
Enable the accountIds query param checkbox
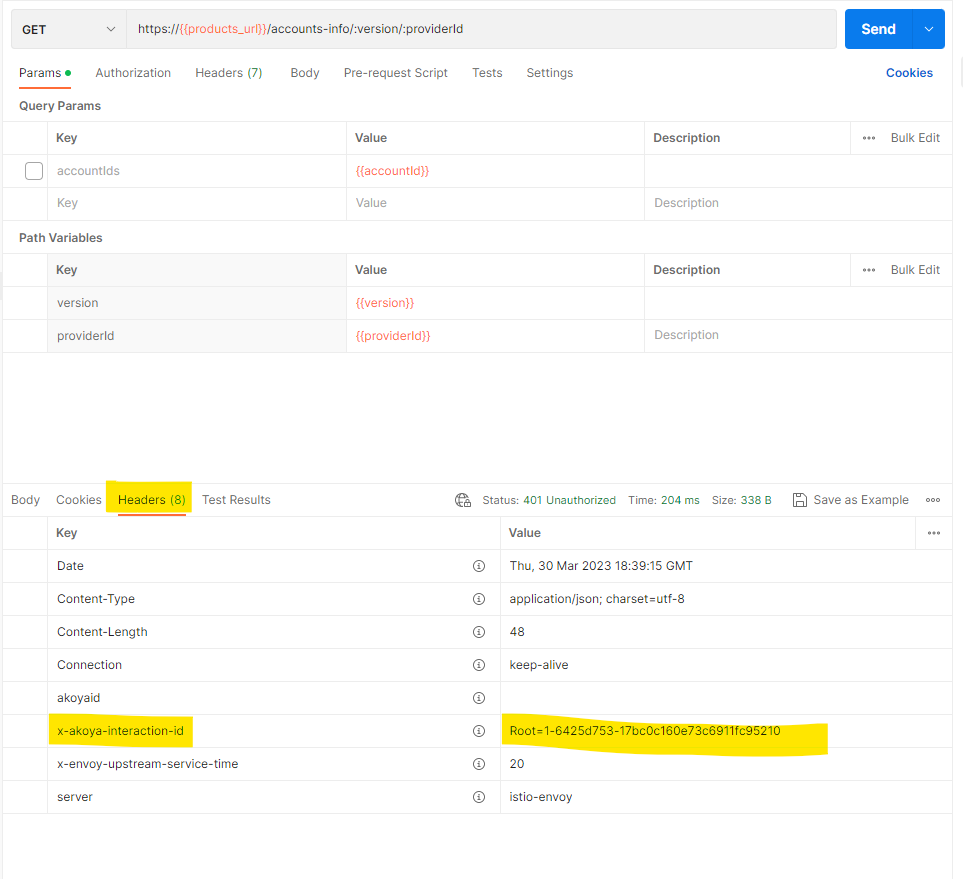[34, 171]
